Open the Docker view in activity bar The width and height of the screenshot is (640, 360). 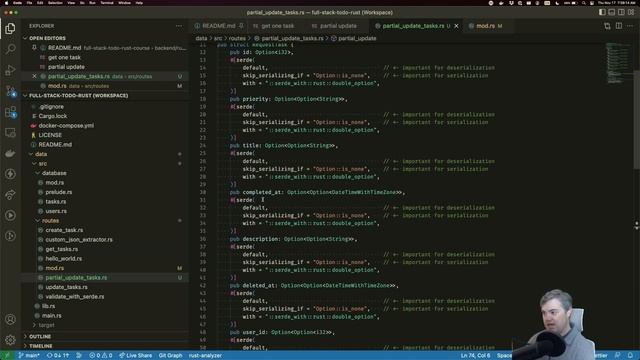10,153
